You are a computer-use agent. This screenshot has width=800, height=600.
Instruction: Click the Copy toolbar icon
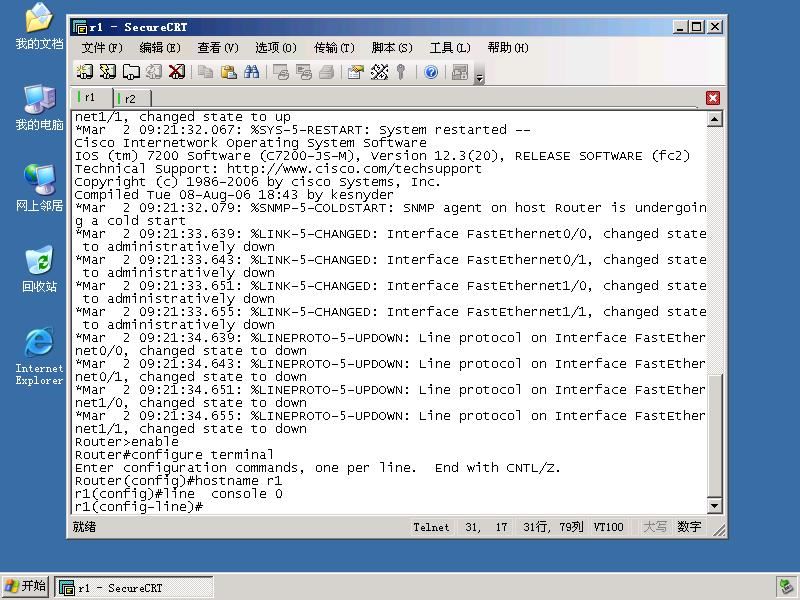point(206,72)
